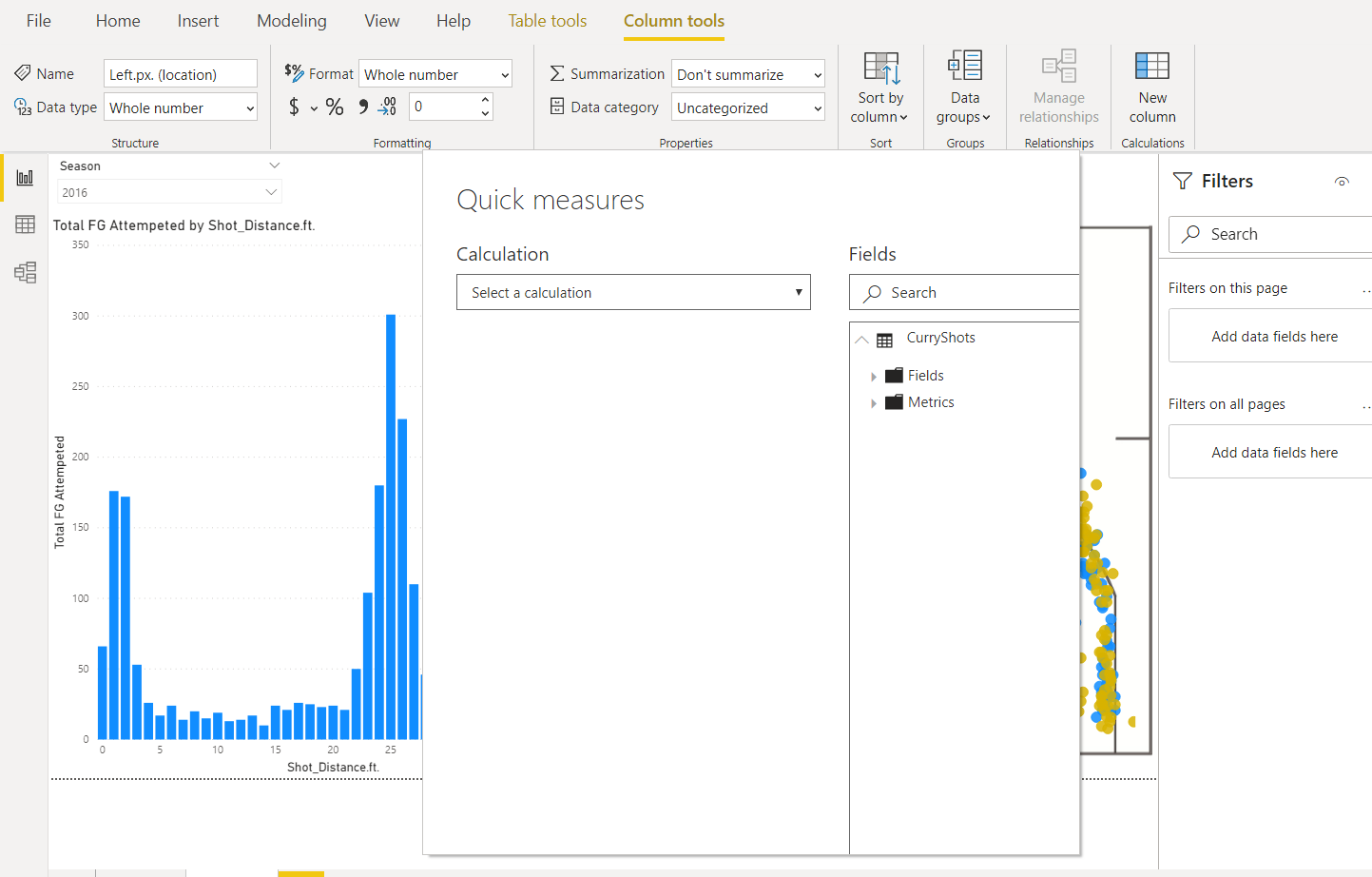Click the Quick measures Fields search box

click(964, 292)
